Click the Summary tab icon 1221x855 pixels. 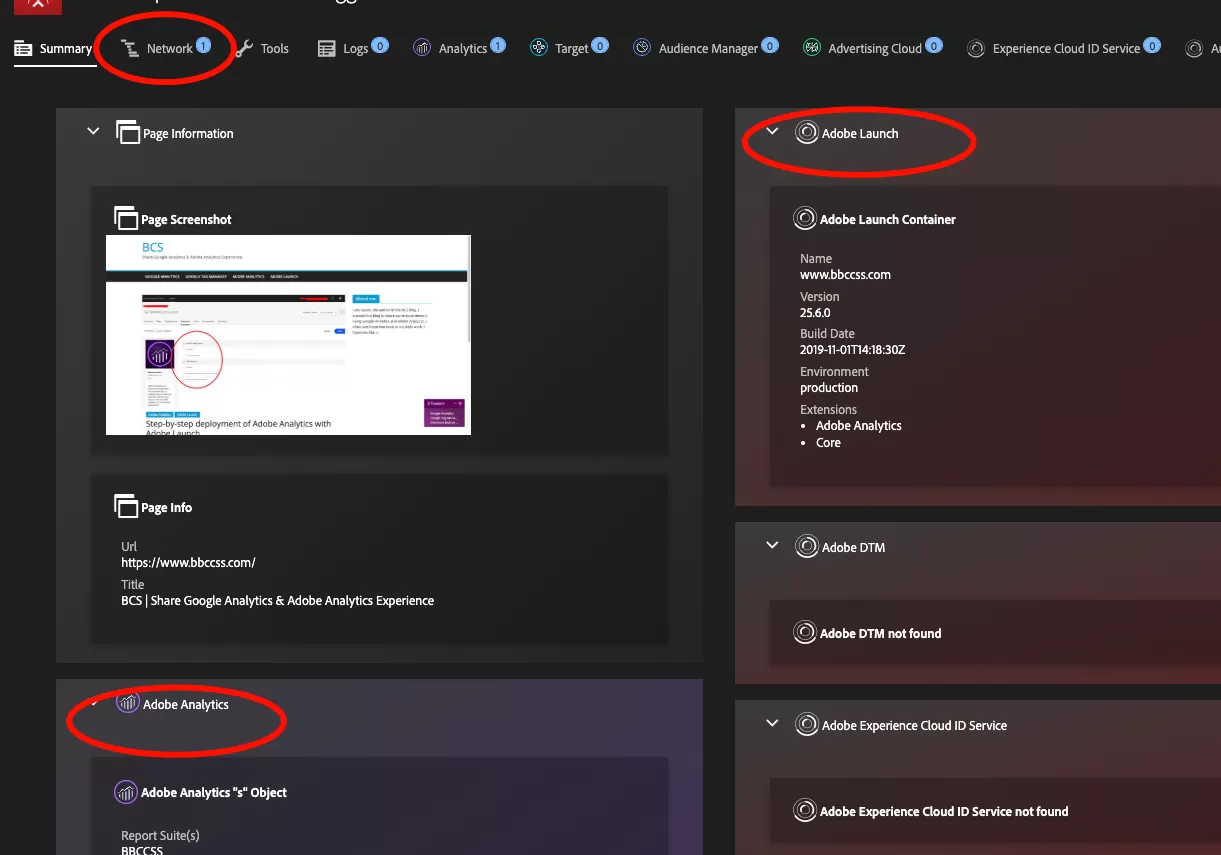point(23,49)
